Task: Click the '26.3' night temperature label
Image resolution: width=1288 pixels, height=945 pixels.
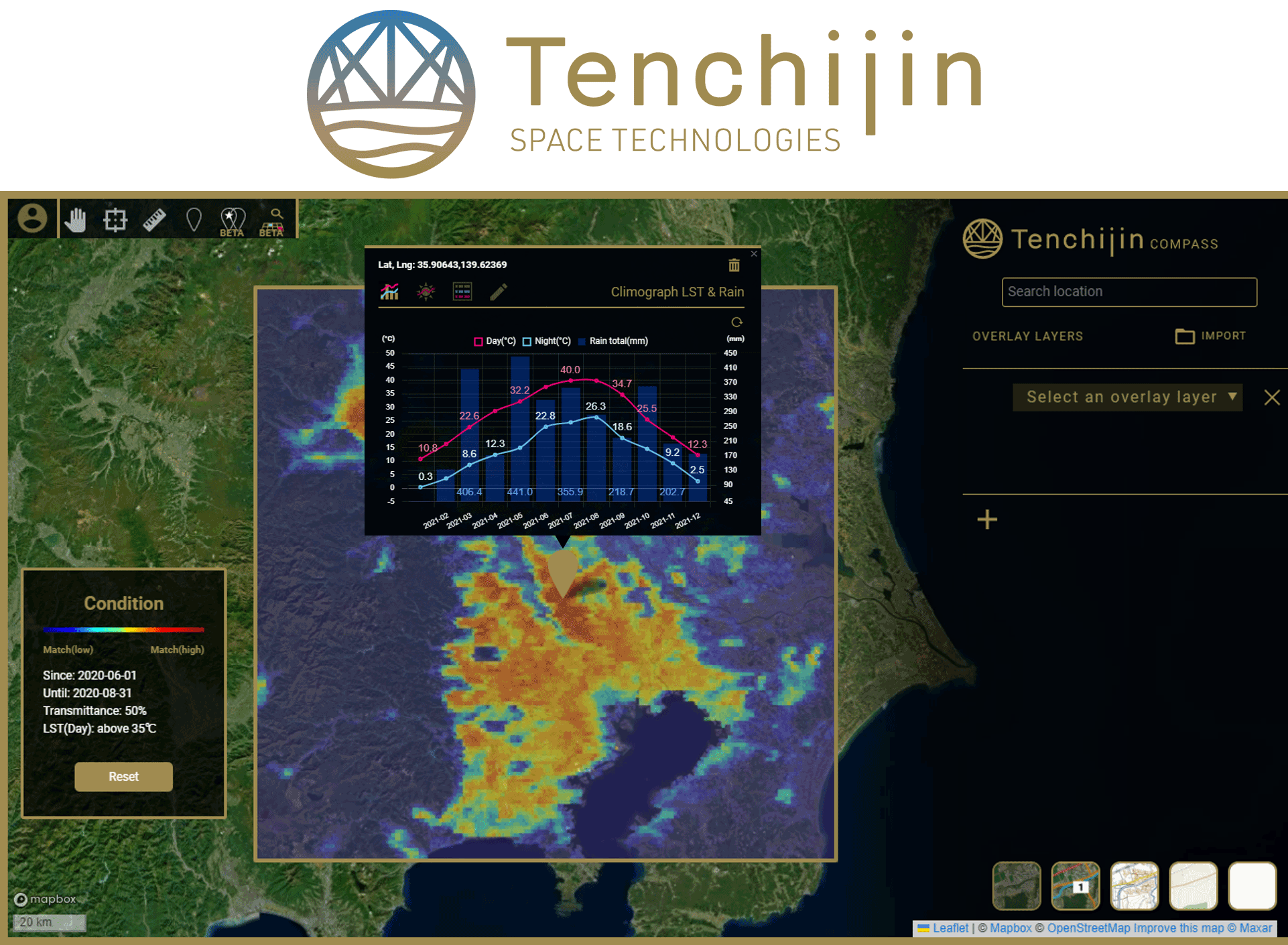Action: coord(595,406)
